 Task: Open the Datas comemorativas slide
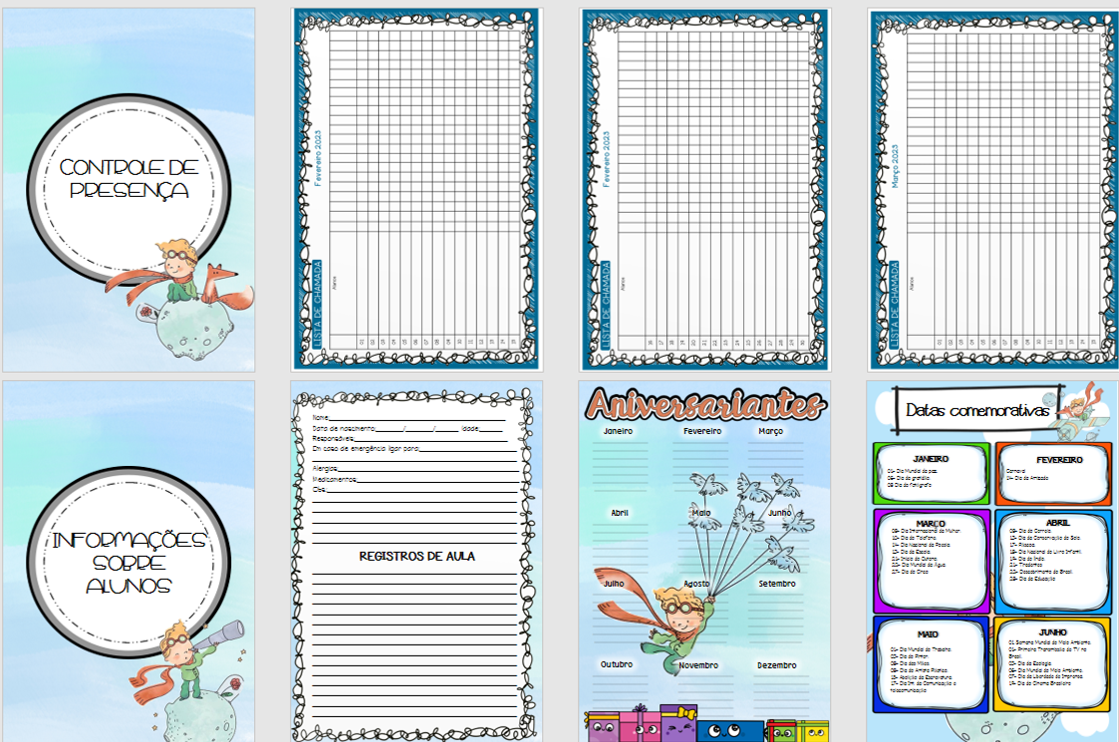(x=993, y=561)
